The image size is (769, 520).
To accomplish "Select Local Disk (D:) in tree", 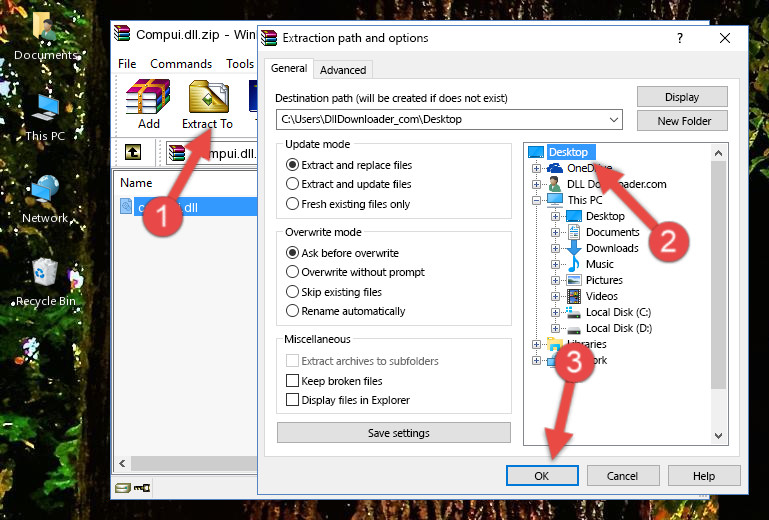I will click(618, 328).
